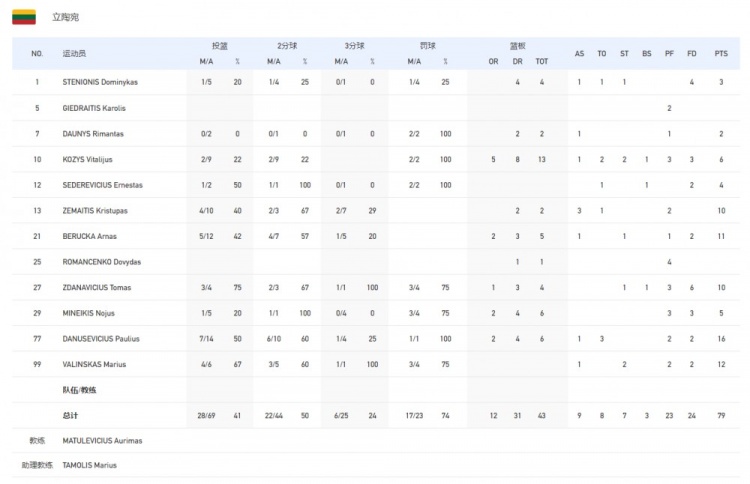This screenshot has width=750, height=484.
Task: Click the Lithuania flag icon
Action: 24,16
